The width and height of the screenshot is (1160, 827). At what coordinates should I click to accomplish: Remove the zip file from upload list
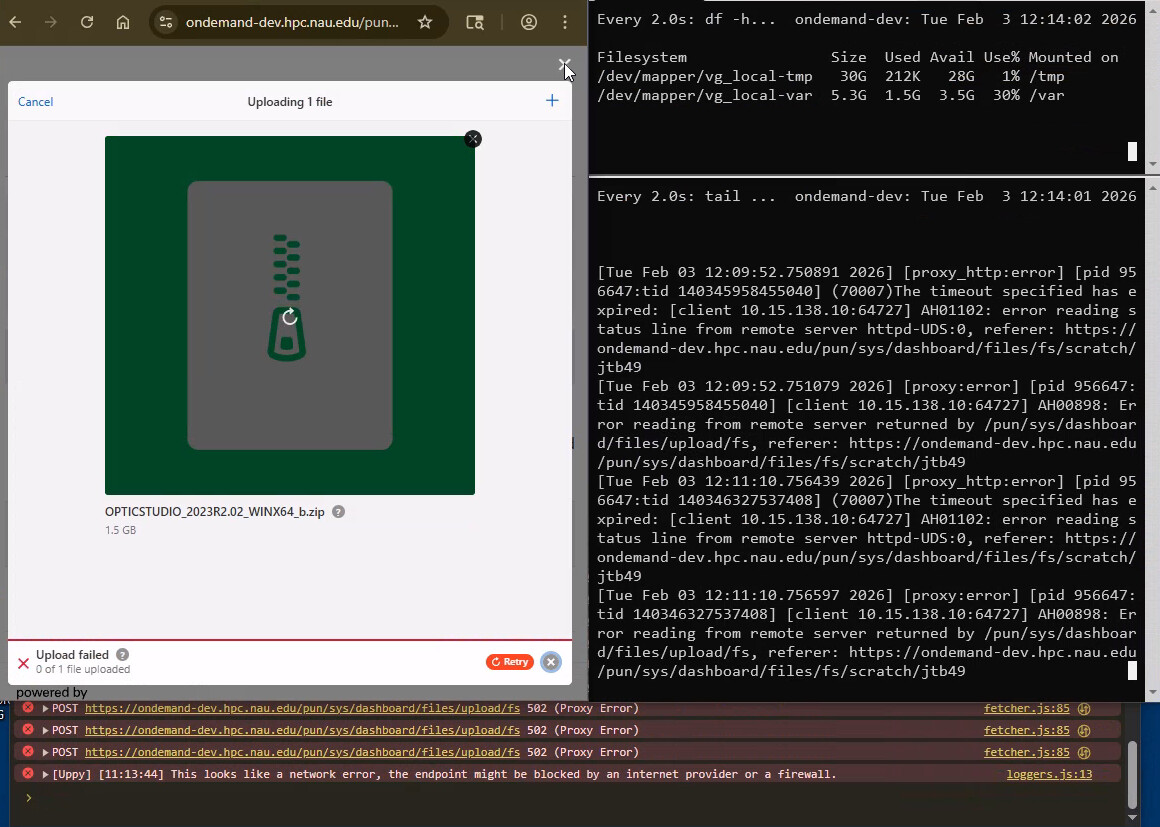[473, 139]
